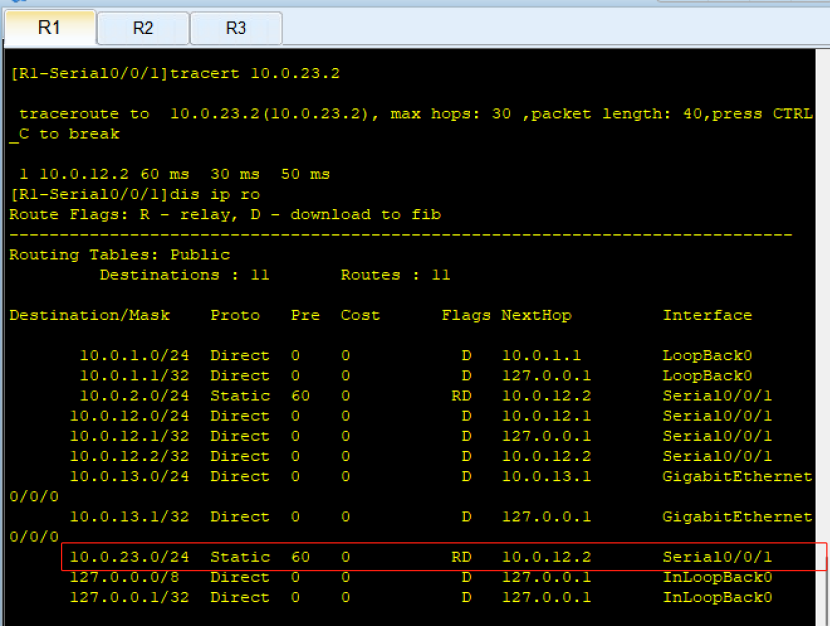Click the tracert 10.0.23.2 command line
The width and height of the screenshot is (830, 626).
175,73
